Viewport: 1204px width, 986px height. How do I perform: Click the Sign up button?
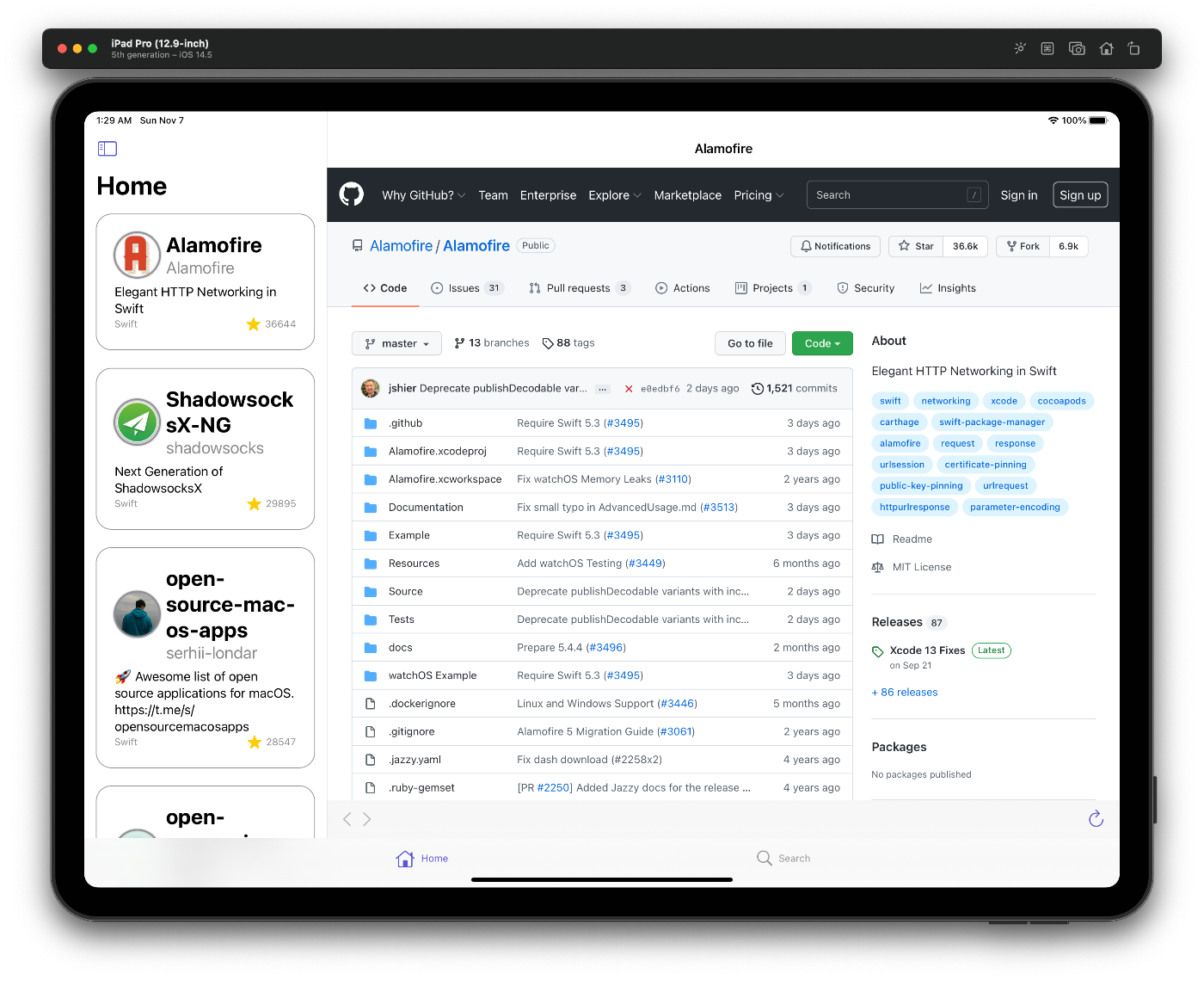pos(1080,195)
